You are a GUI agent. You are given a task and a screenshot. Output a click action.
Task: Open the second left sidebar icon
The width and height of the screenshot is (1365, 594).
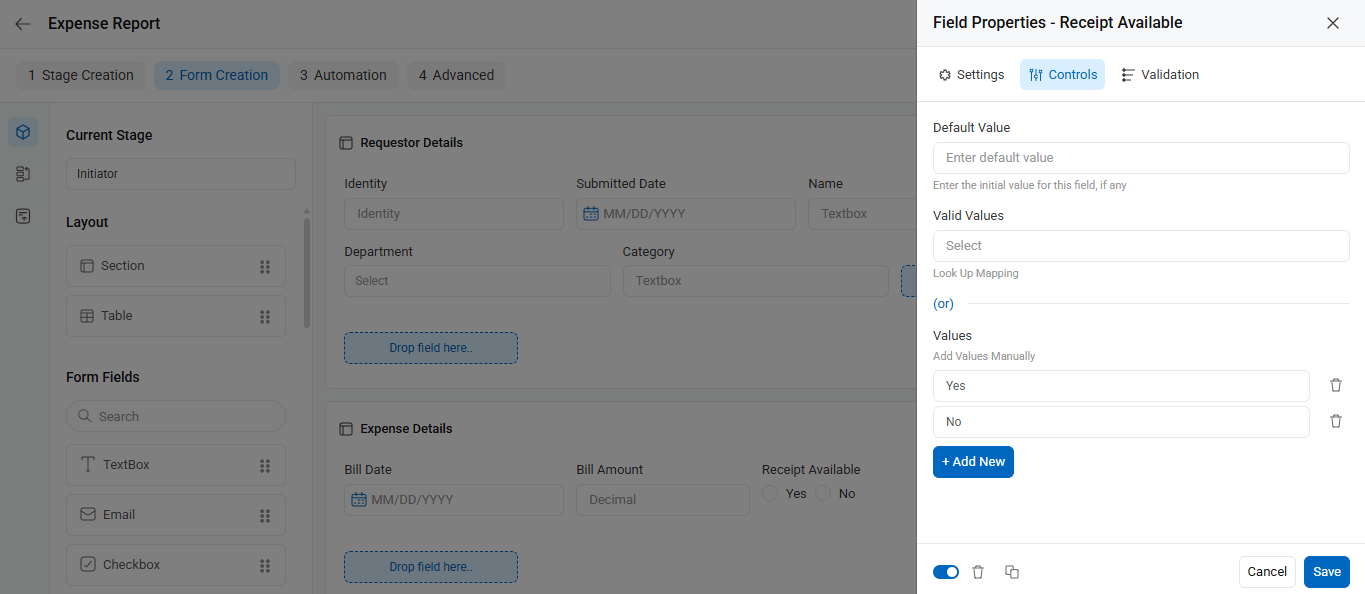click(x=23, y=174)
